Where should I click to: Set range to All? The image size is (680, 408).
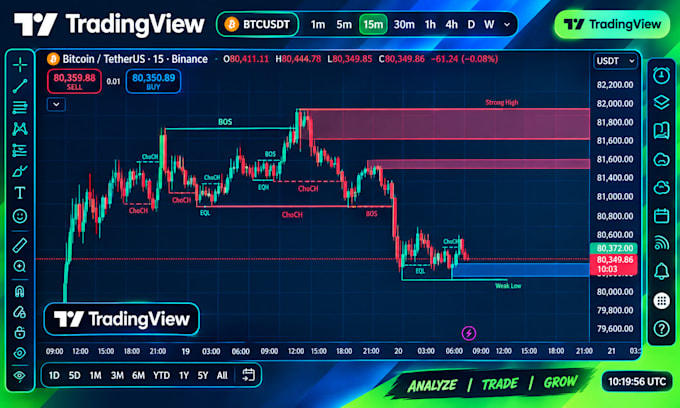[222, 375]
